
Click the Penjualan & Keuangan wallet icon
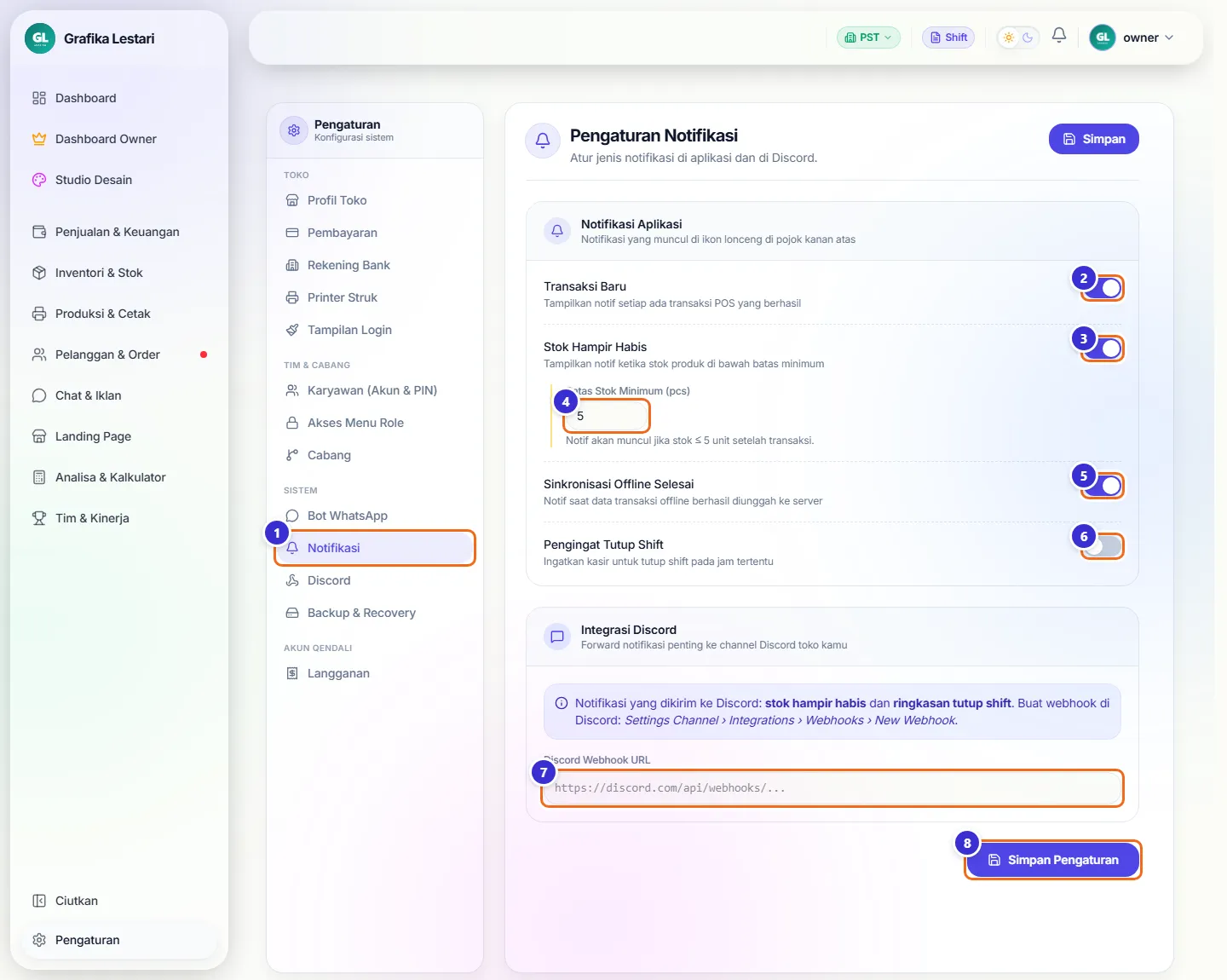(x=39, y=232)
